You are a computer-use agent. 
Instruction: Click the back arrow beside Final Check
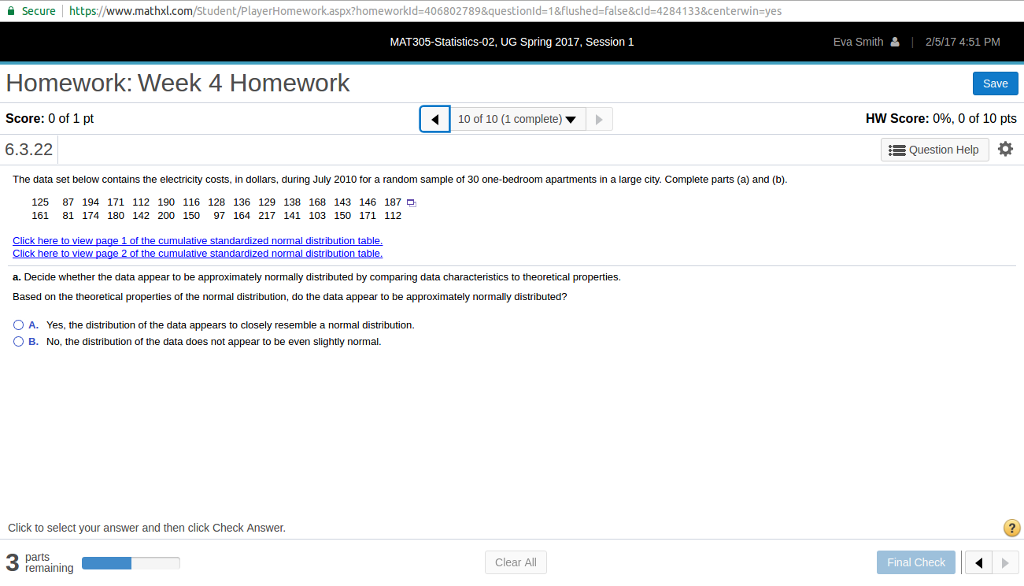click(977, 562)
